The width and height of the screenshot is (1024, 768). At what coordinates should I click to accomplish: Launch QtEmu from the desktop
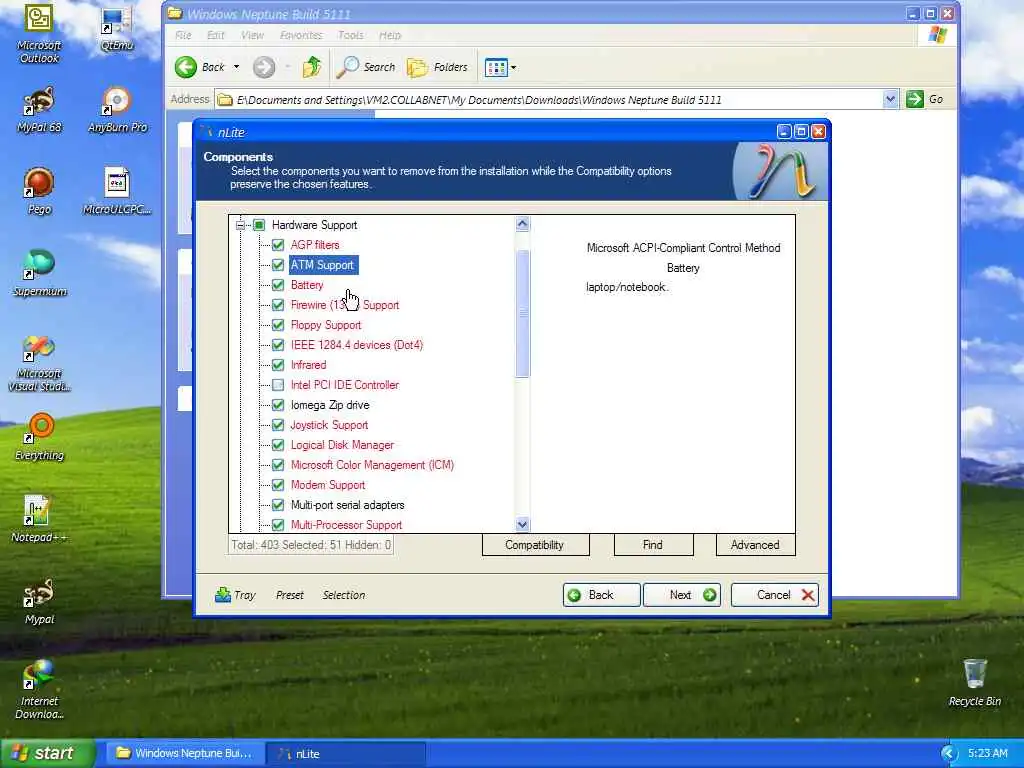coord(117,29)
